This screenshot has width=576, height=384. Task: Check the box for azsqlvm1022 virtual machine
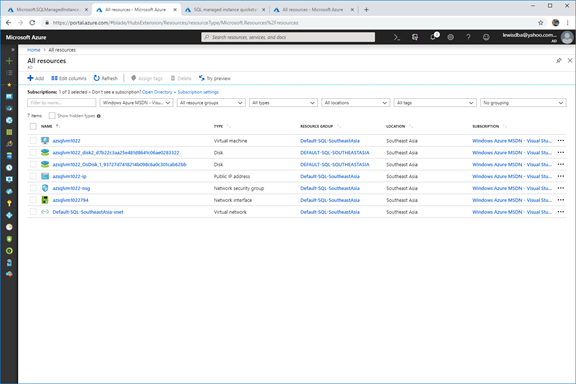33,140
